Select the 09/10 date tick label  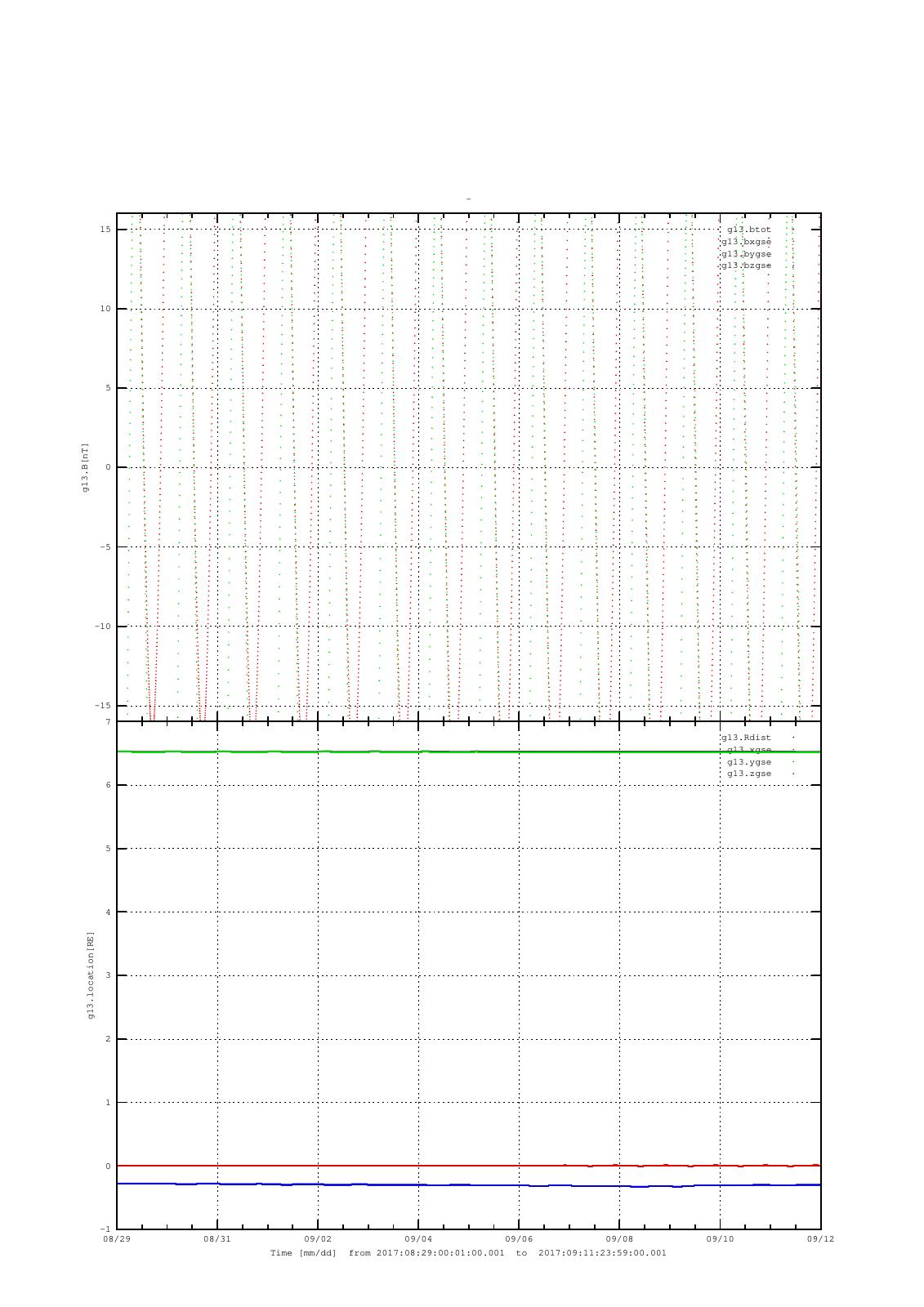point(720,1239)
